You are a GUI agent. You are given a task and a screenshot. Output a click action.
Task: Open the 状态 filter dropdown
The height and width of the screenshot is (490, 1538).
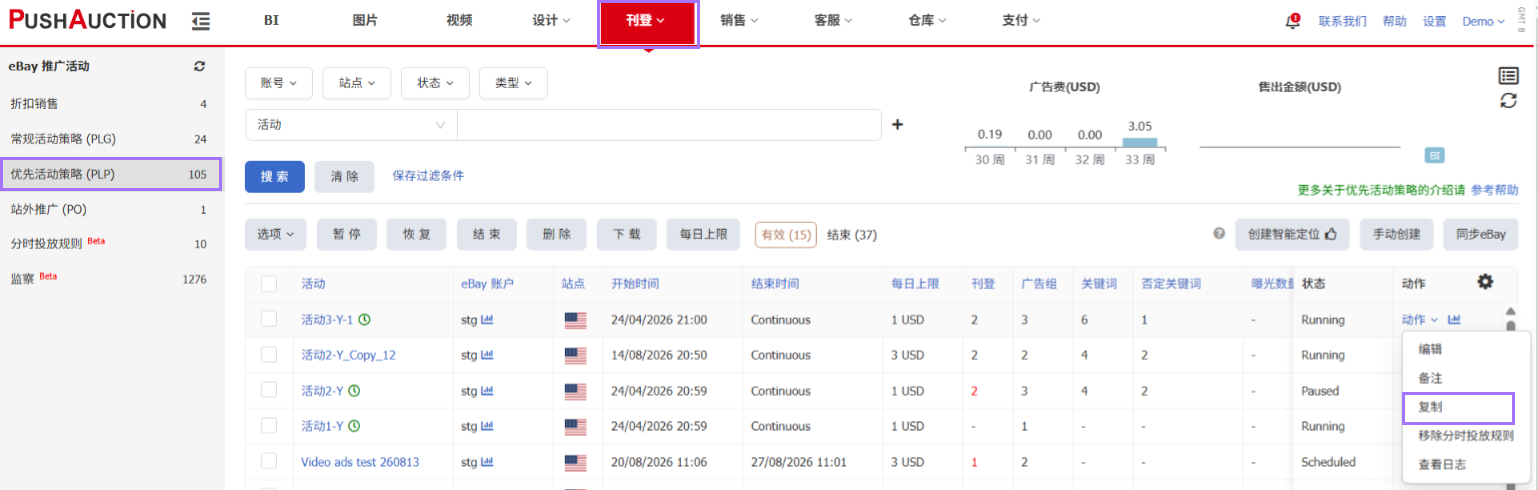(x=435, y=83)
